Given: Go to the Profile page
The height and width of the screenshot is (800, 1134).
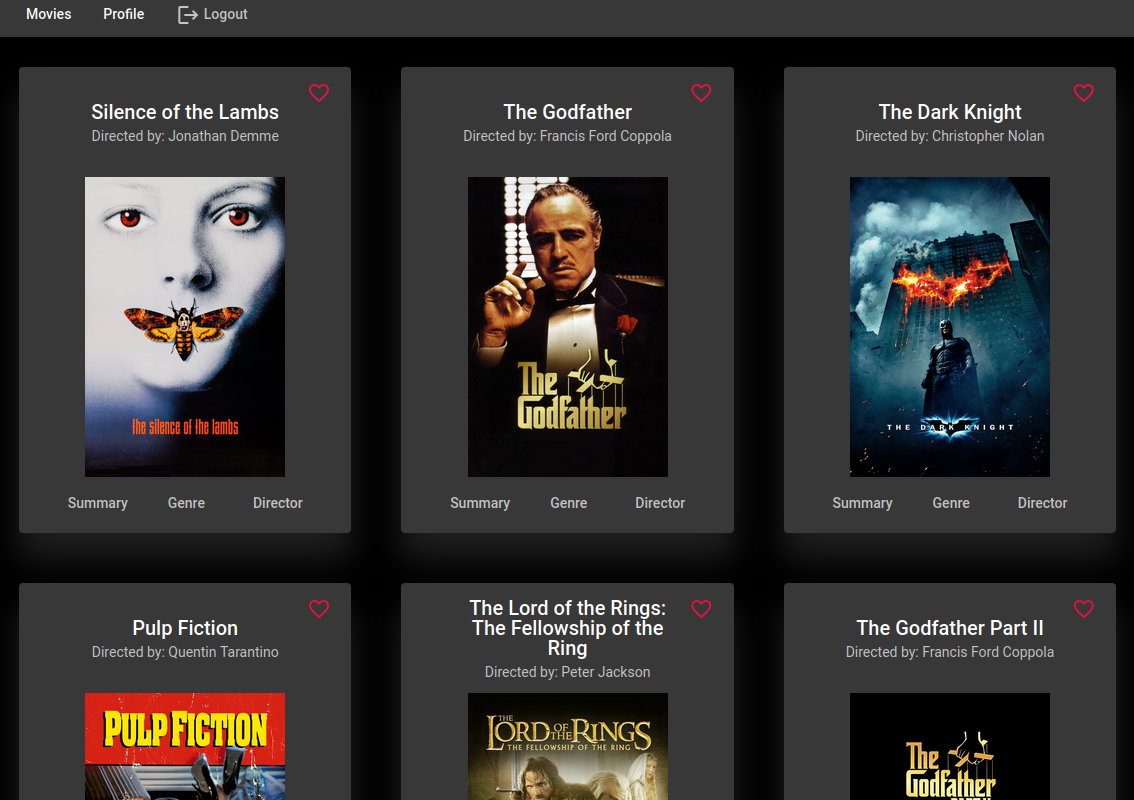Looking at the screenshot, I should point(124,14).
